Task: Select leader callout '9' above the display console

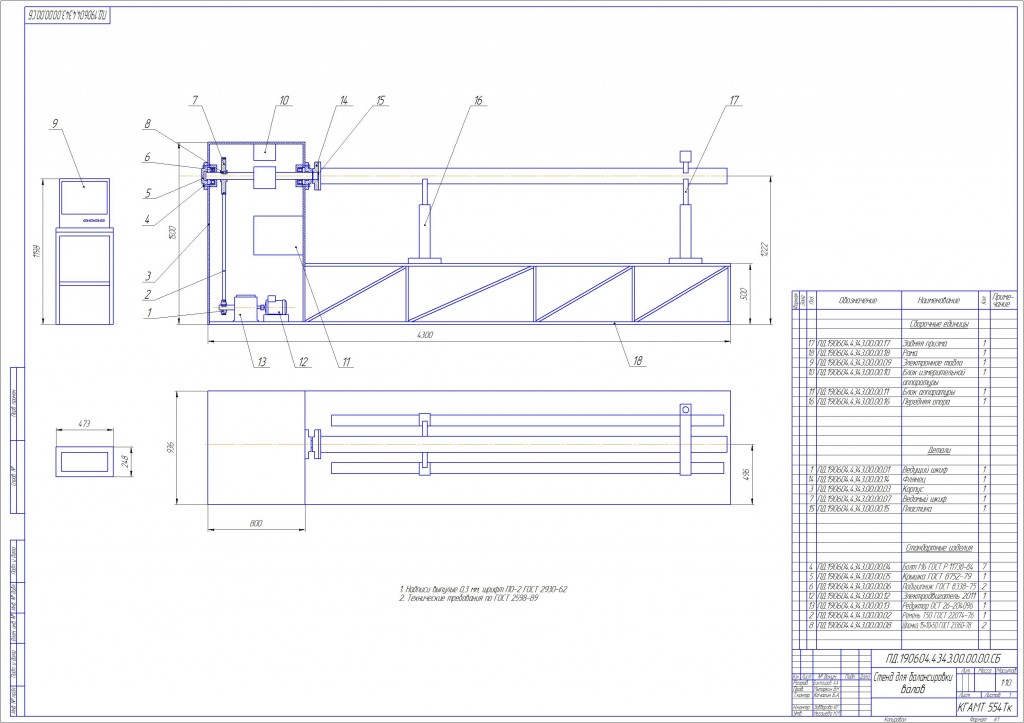Action: tap(55, 123)
